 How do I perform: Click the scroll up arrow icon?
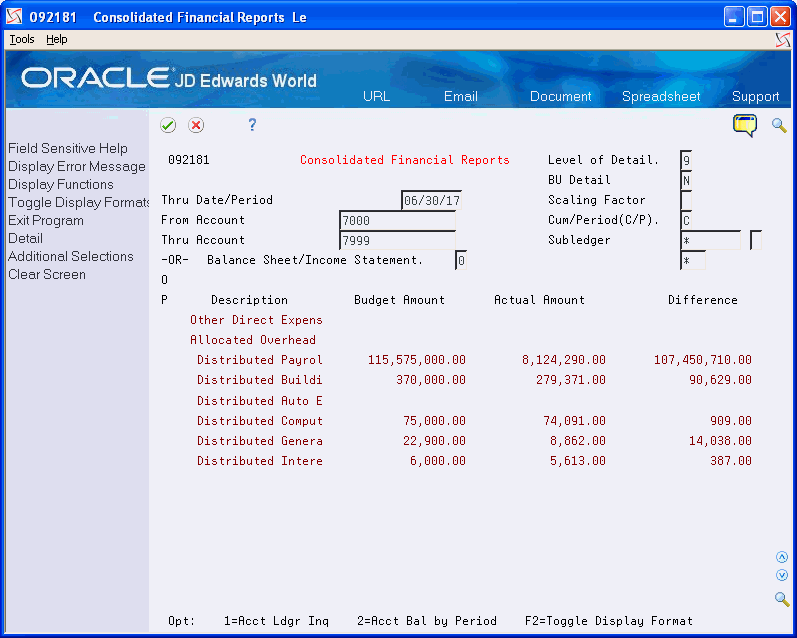pos(782,557)
